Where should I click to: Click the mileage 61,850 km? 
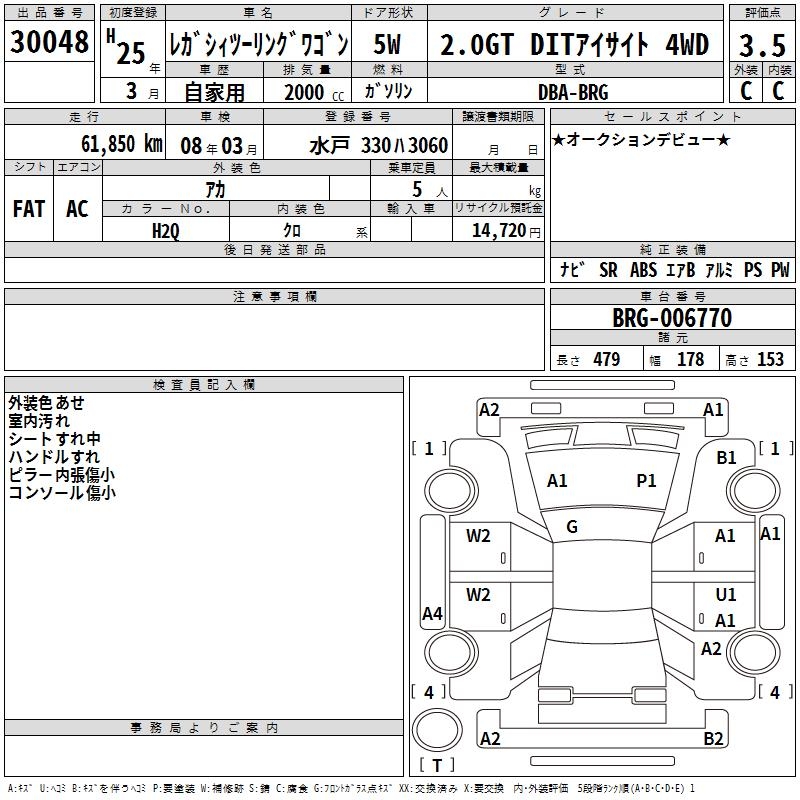click(122, 143)
